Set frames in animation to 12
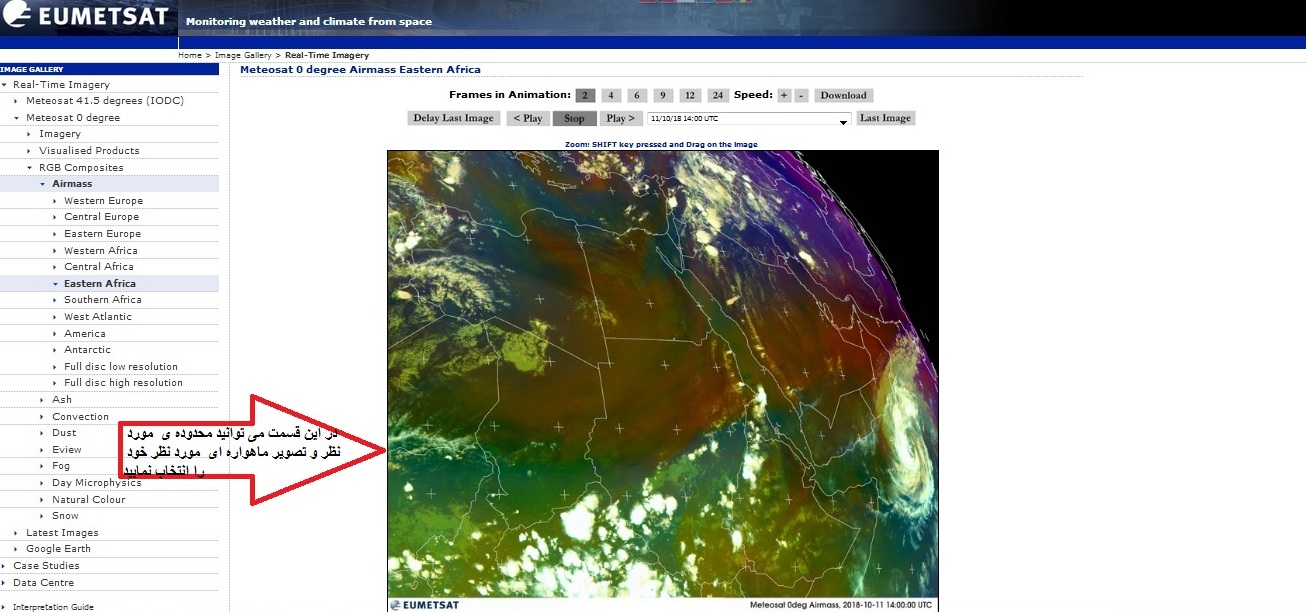1306x612 pixels. 689,96
